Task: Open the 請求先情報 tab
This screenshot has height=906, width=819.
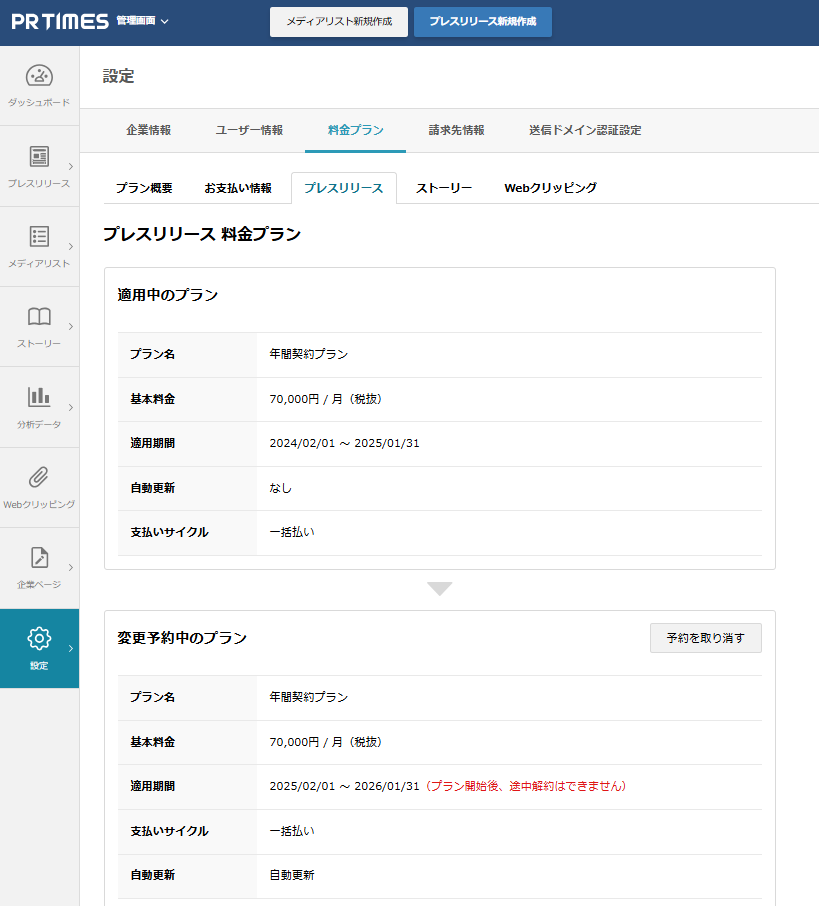Action: point(456,130)
